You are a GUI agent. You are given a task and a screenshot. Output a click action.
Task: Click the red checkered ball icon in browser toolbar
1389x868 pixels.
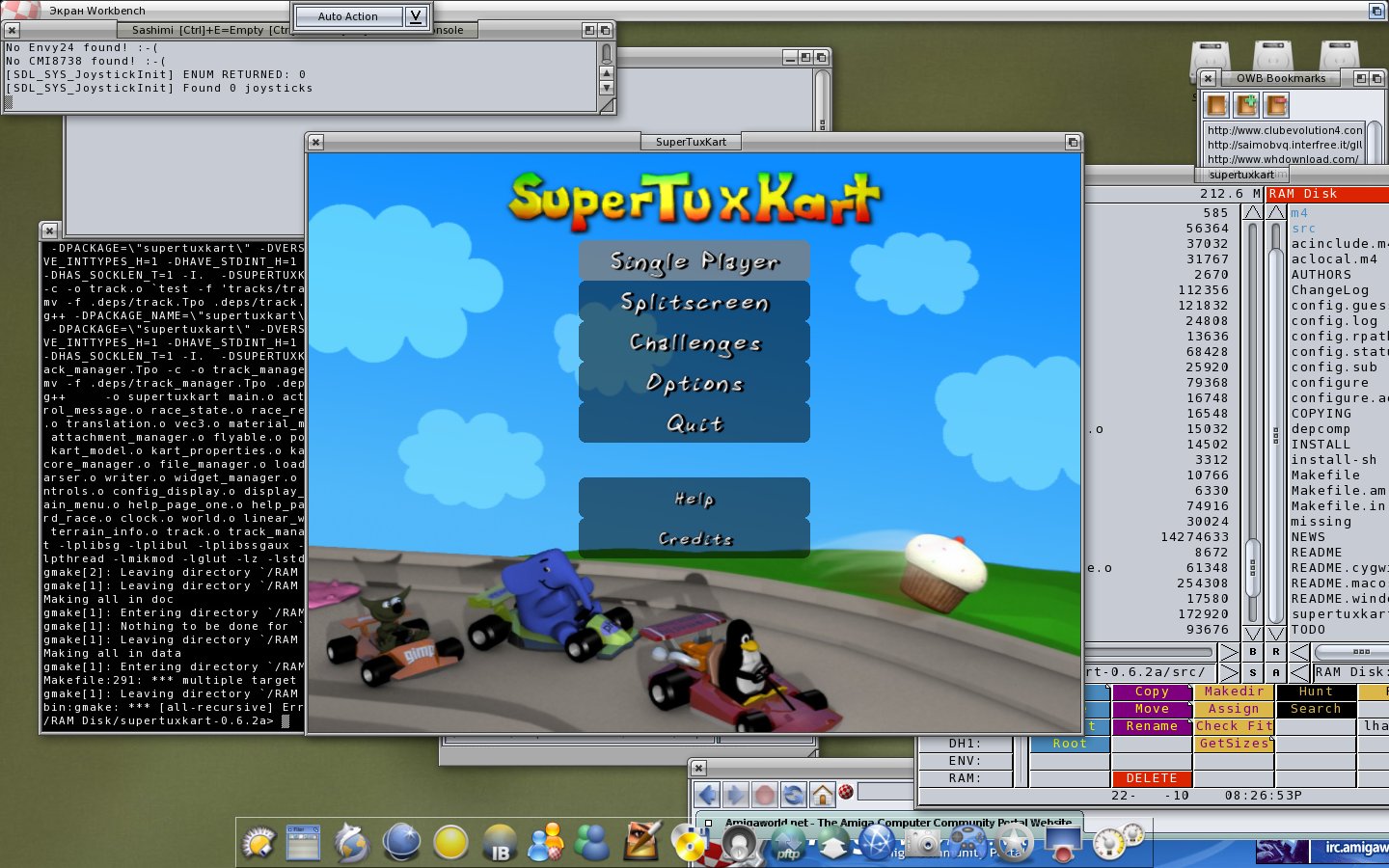pyautogui.click(x=846, y=792)
